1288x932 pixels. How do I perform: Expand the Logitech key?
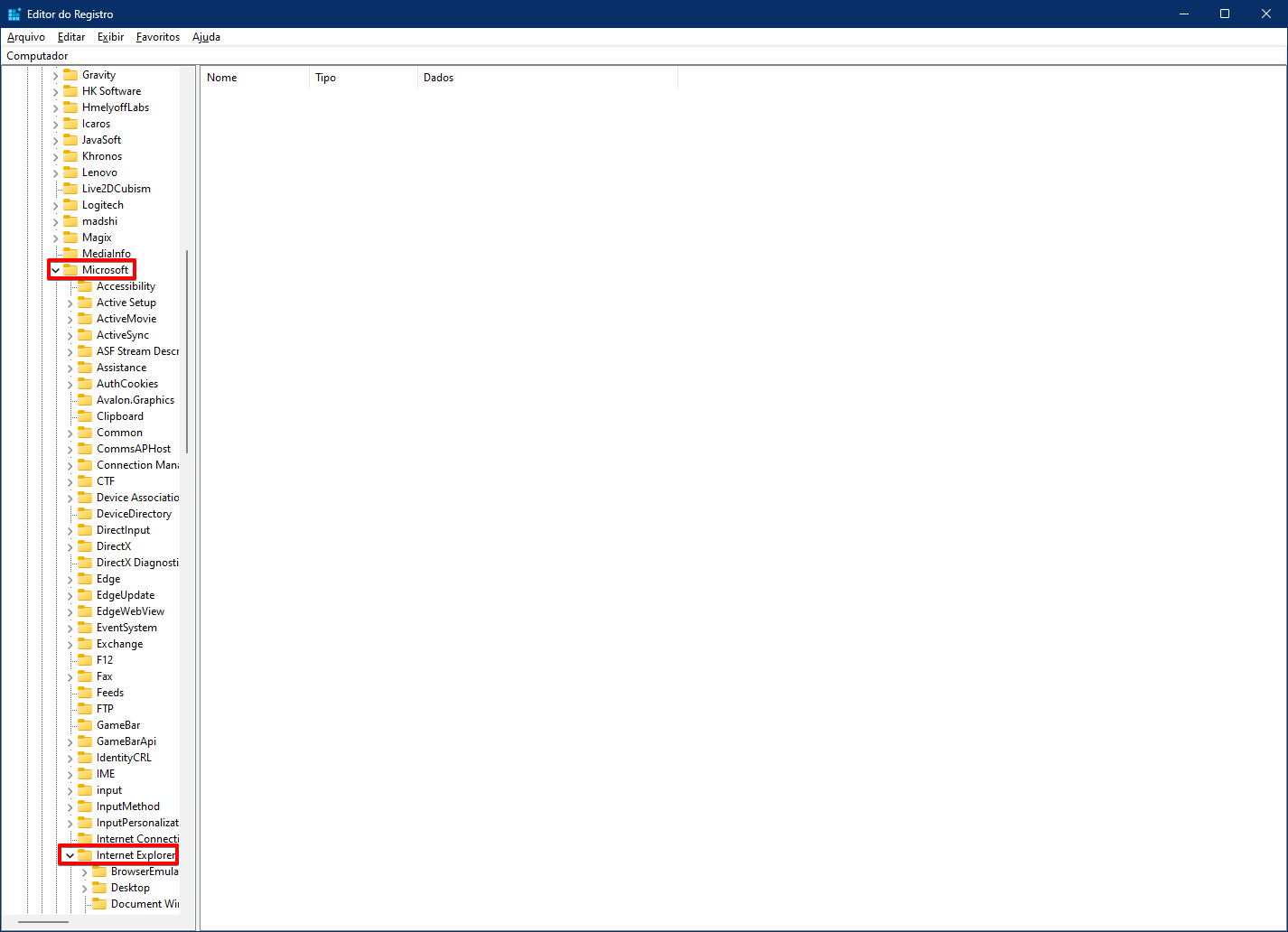pos(56,205)
